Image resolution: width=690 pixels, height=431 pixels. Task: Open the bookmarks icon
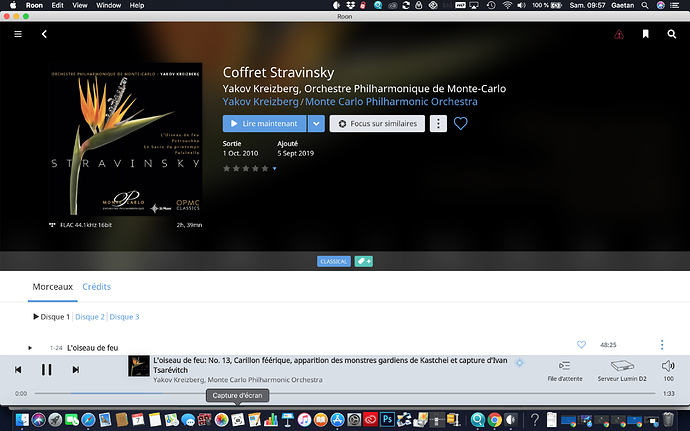pyautogui.click(x=645, y=34)
